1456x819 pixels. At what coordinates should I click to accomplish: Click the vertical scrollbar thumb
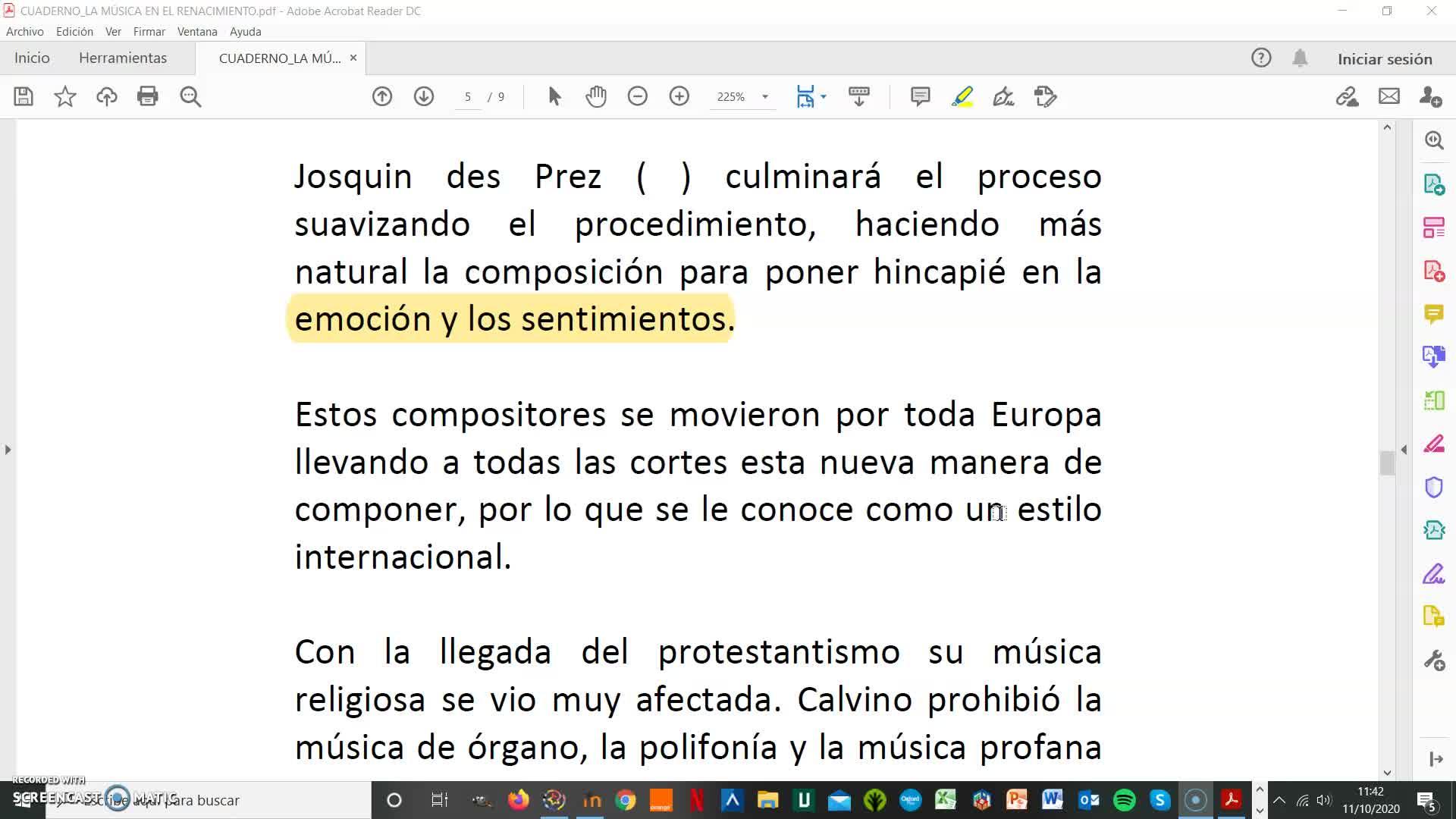click(1387, 463)
